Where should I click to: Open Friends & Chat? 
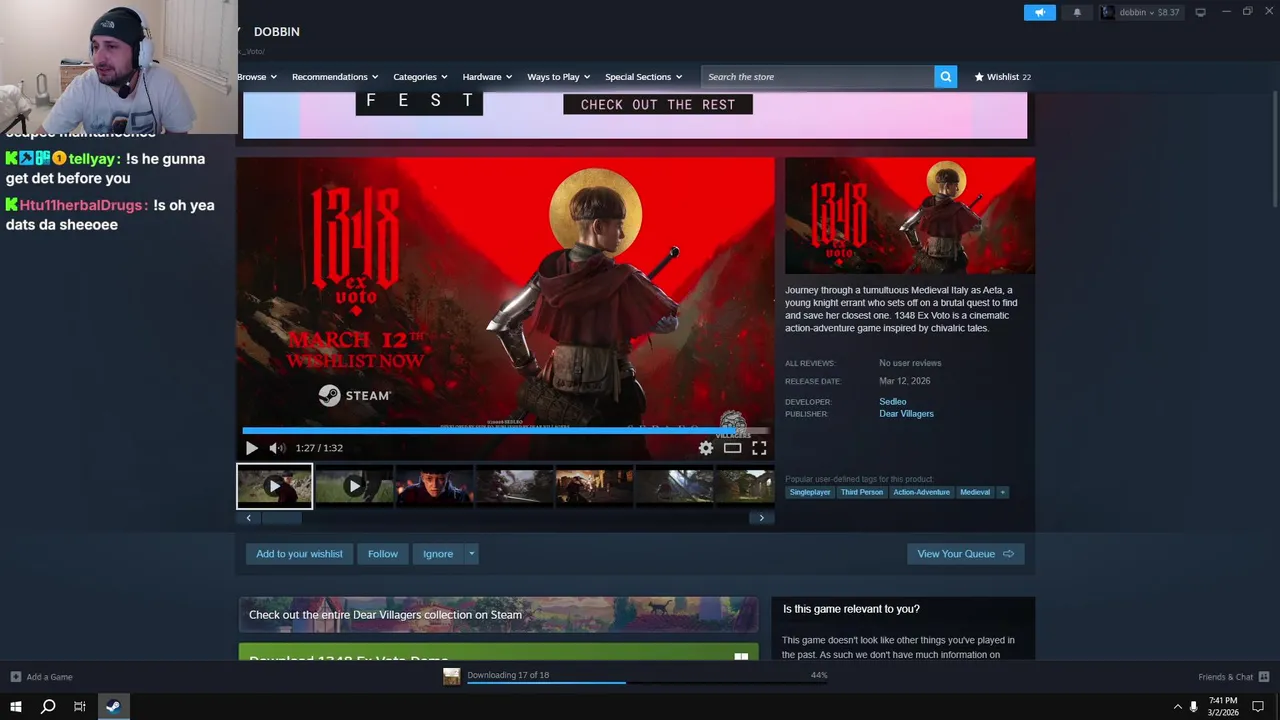click(x=1226, y=677)
